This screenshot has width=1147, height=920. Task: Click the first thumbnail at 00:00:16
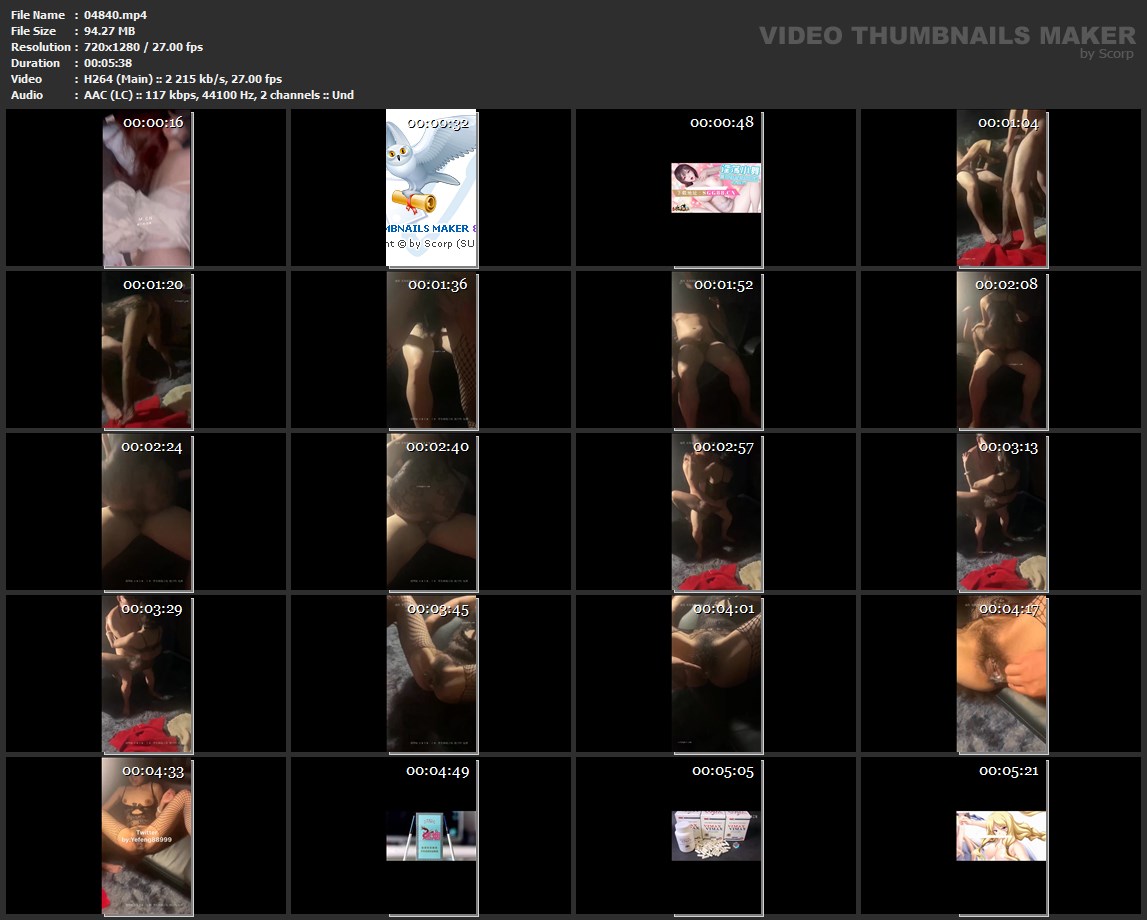pyautogui.click(x=147, y=188)
